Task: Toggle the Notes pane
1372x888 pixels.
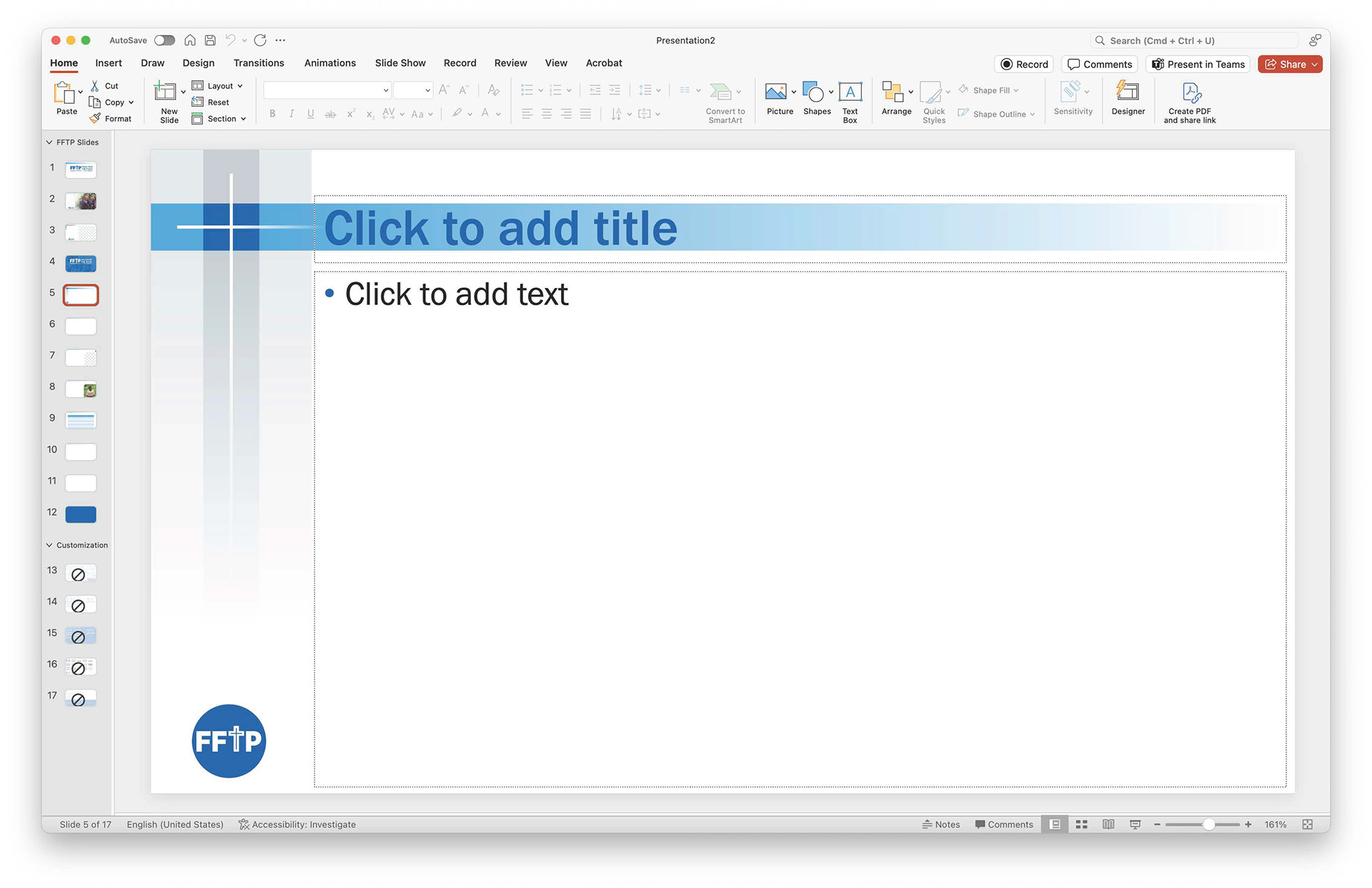Action: coord(940,824)
